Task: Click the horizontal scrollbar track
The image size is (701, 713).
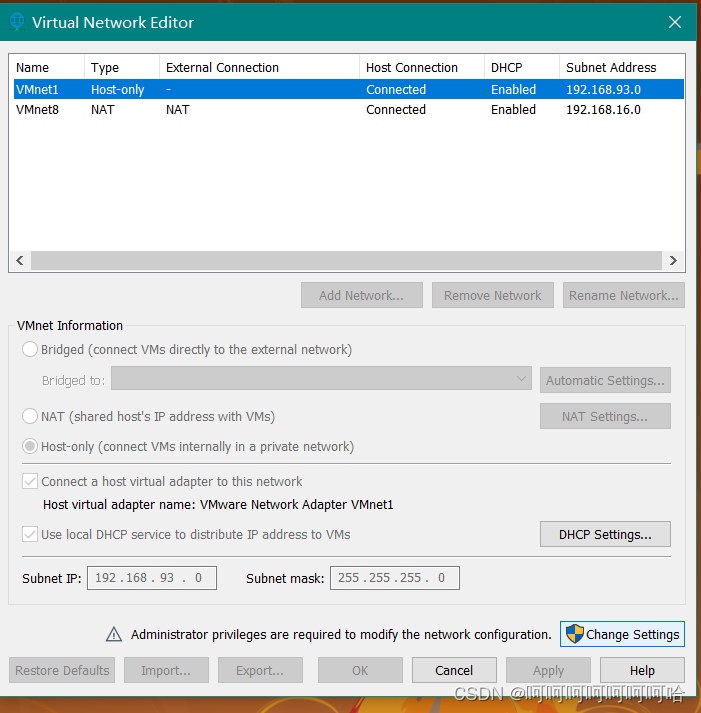Action: pos(346,261)
